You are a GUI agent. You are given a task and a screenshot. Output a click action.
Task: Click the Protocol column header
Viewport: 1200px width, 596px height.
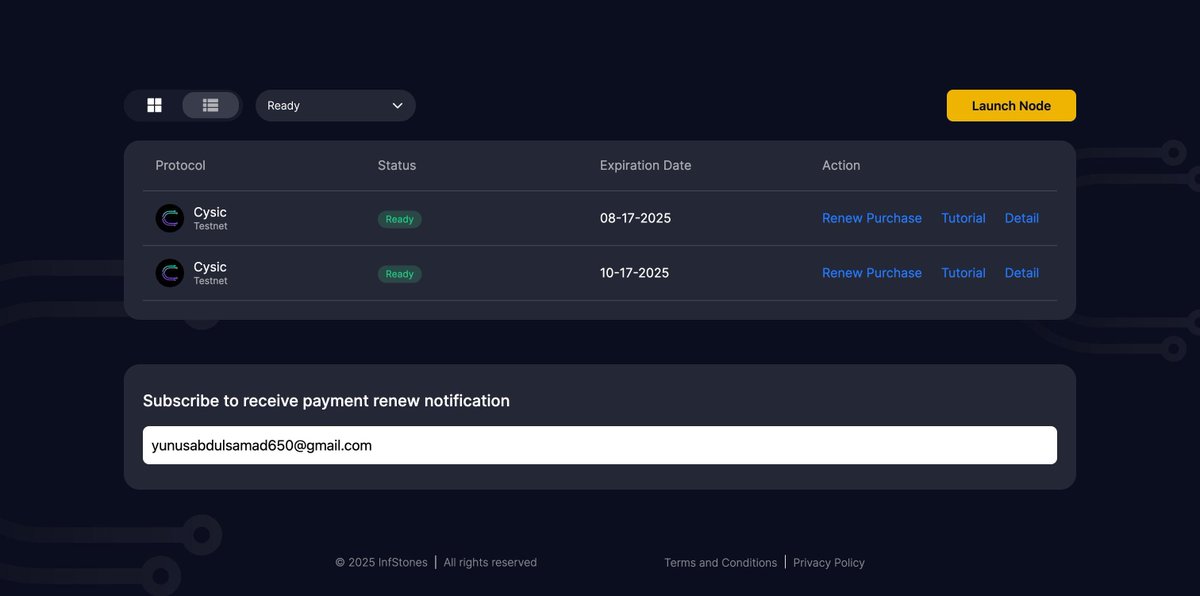[x=180, y=165]
